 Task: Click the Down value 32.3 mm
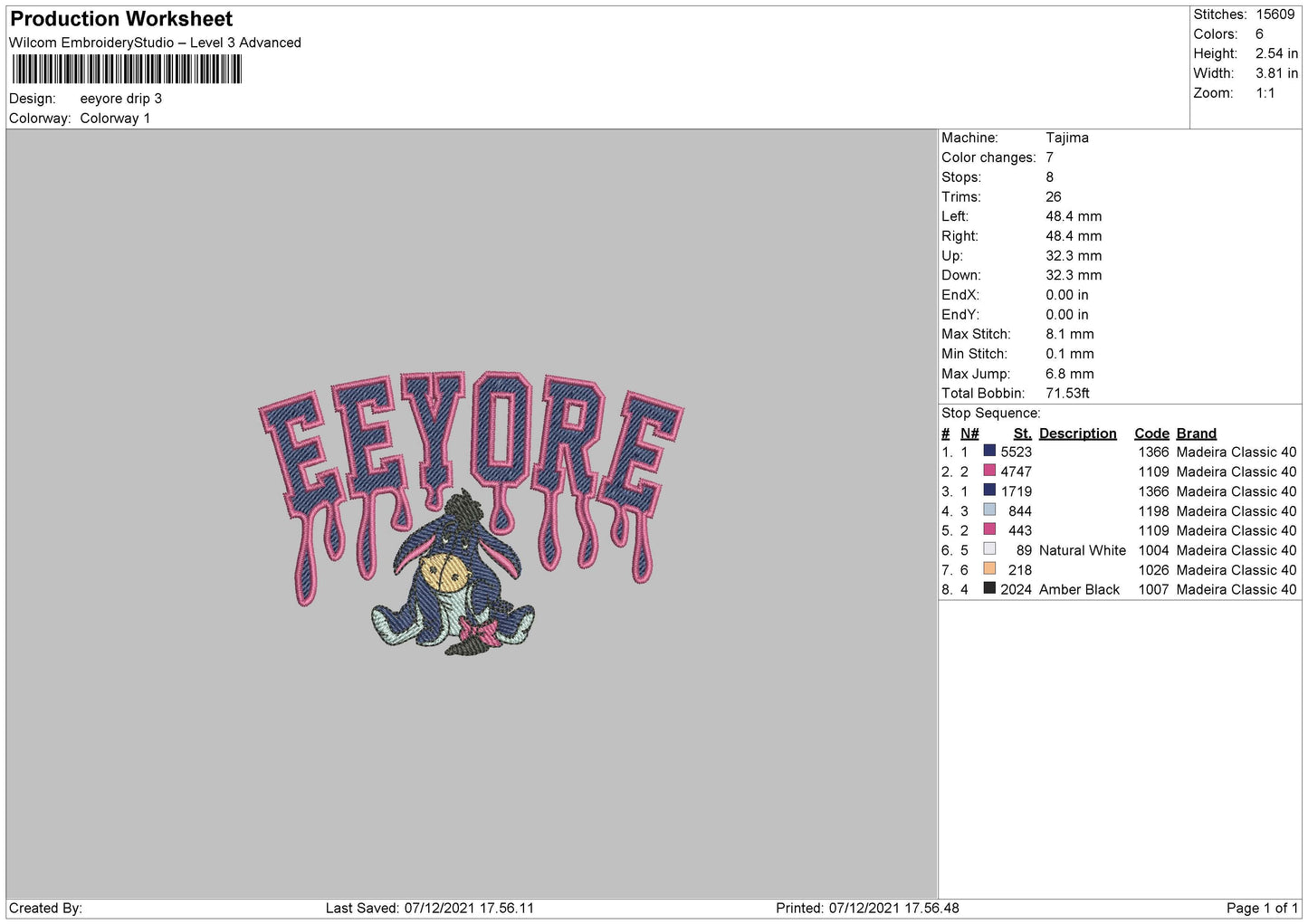(1074, 275)
